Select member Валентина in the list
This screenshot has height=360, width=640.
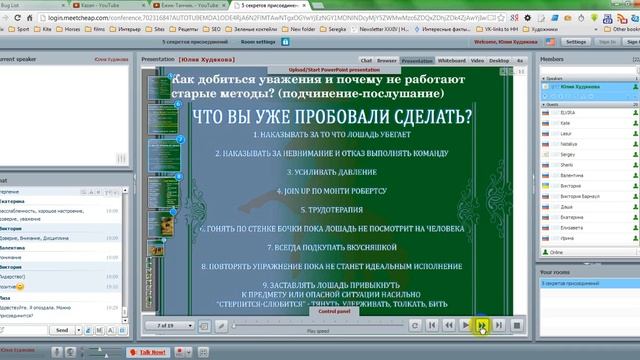[x=590, y=175]
